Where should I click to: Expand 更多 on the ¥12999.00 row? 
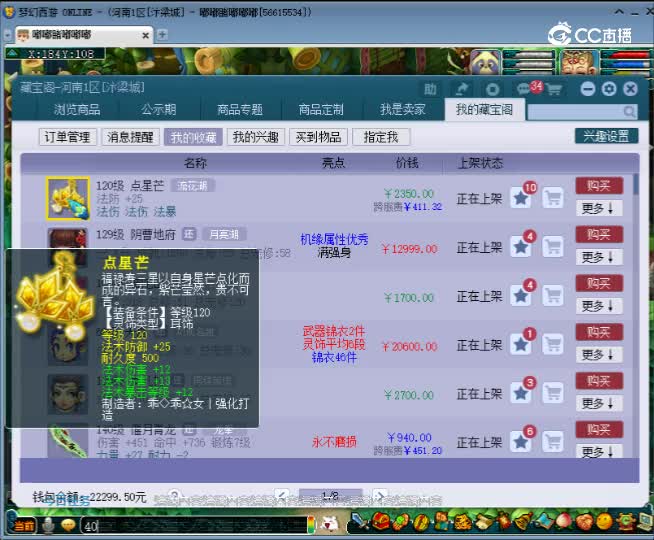[x=599, y=257]
